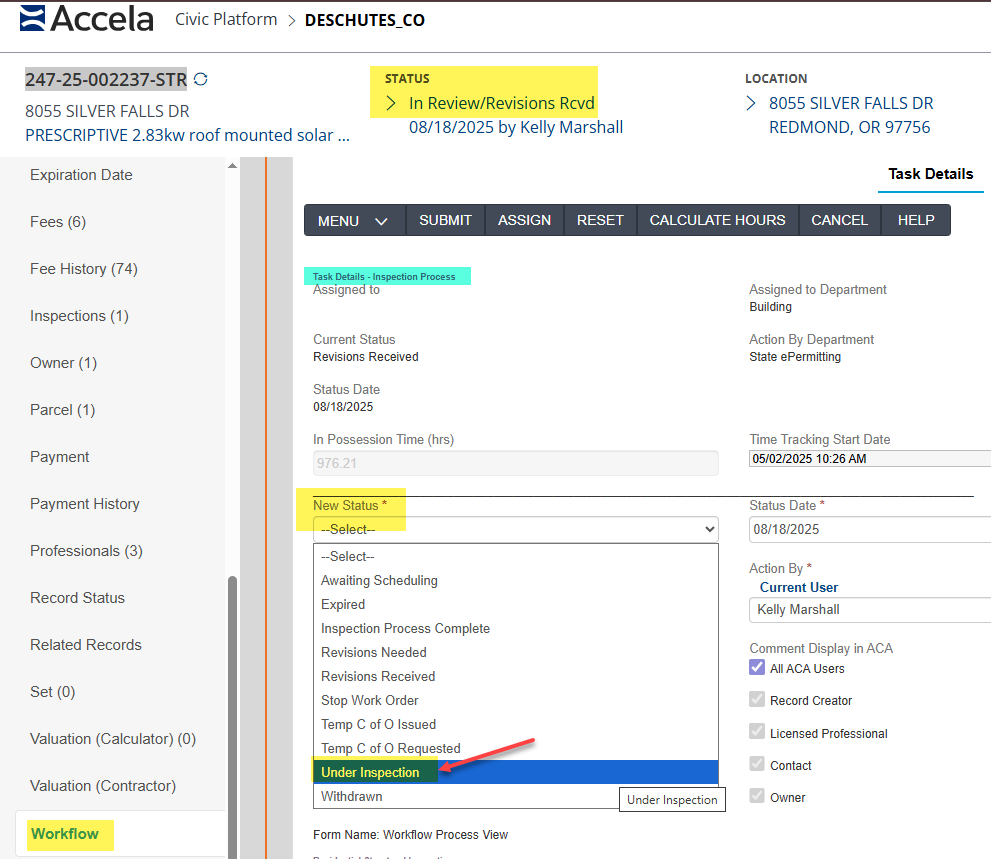
Task: Expand the Status chevron arrow
Action: pyautogui.click(x=390, y=103)
